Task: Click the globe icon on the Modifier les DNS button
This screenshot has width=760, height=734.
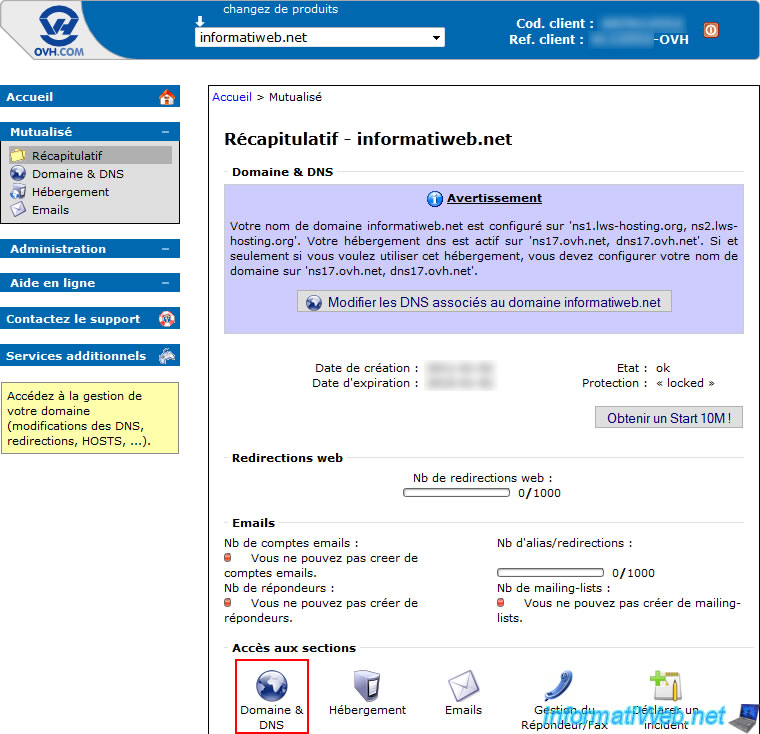Action: click(x=314, y=303)
